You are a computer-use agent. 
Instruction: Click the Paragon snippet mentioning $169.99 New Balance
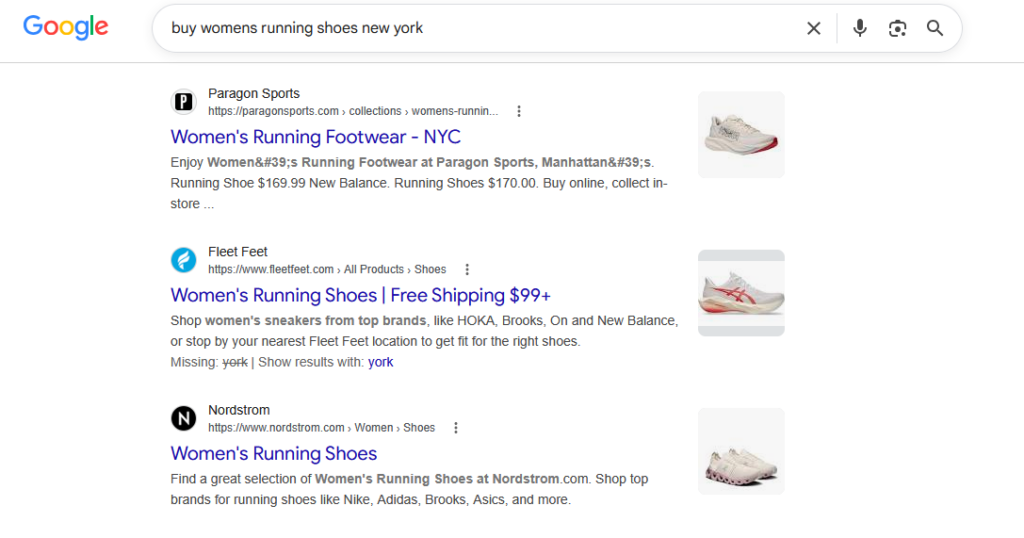tap(419, 183)
